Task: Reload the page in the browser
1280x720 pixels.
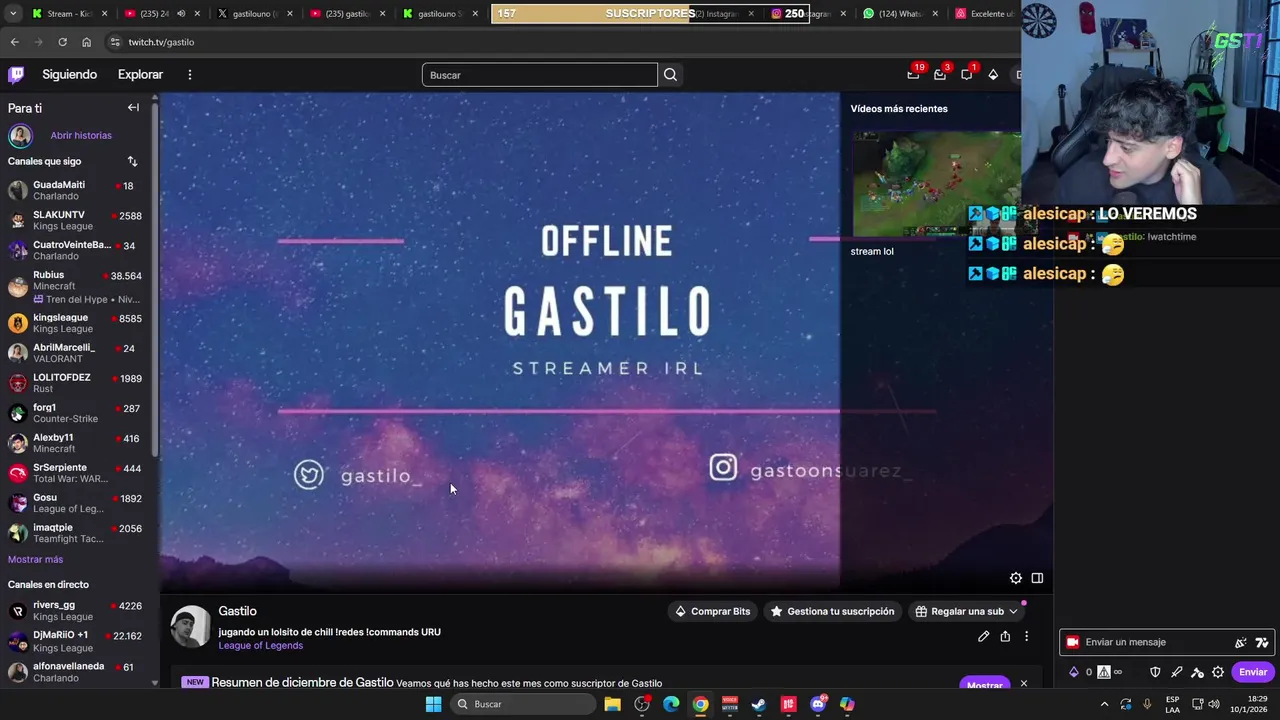Action: [62, 42]
